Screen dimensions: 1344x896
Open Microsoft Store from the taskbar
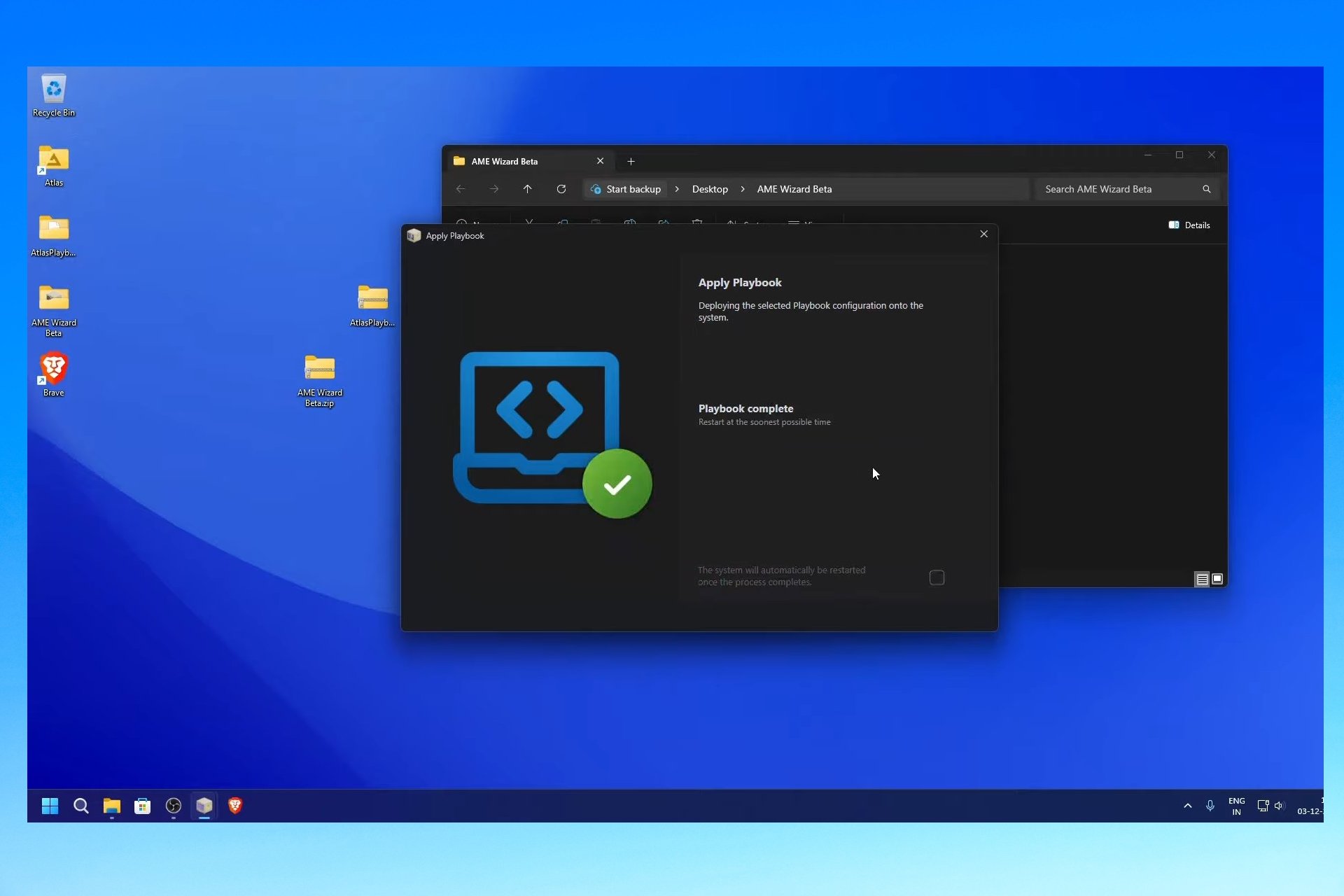[142, 806]
